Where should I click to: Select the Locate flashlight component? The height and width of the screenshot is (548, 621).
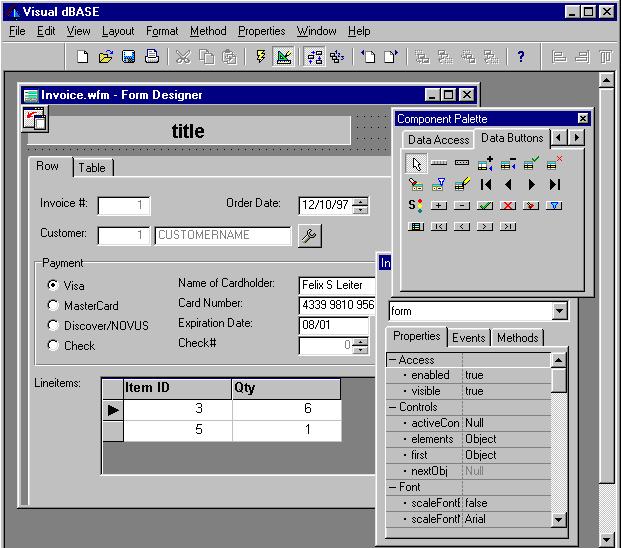[416, 185]
